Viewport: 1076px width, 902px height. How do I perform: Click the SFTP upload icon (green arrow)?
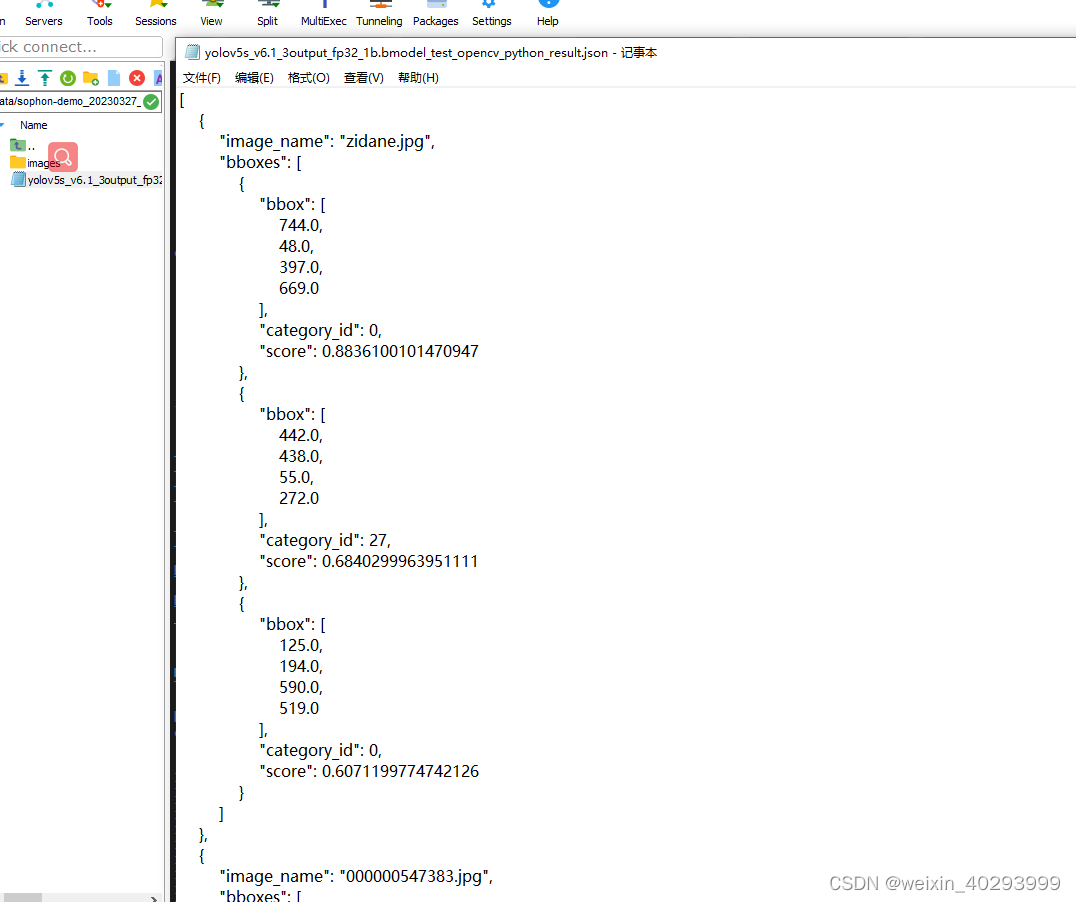click(45, 78)
